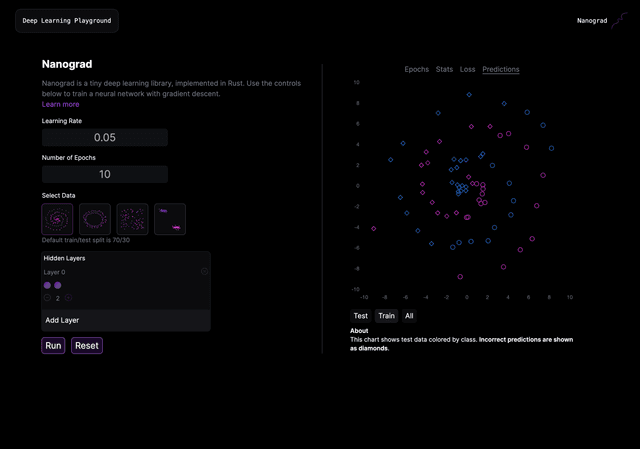Click the Nanograd logo icon in header
The image size is (640, 449).
click(x=622, y=20)
